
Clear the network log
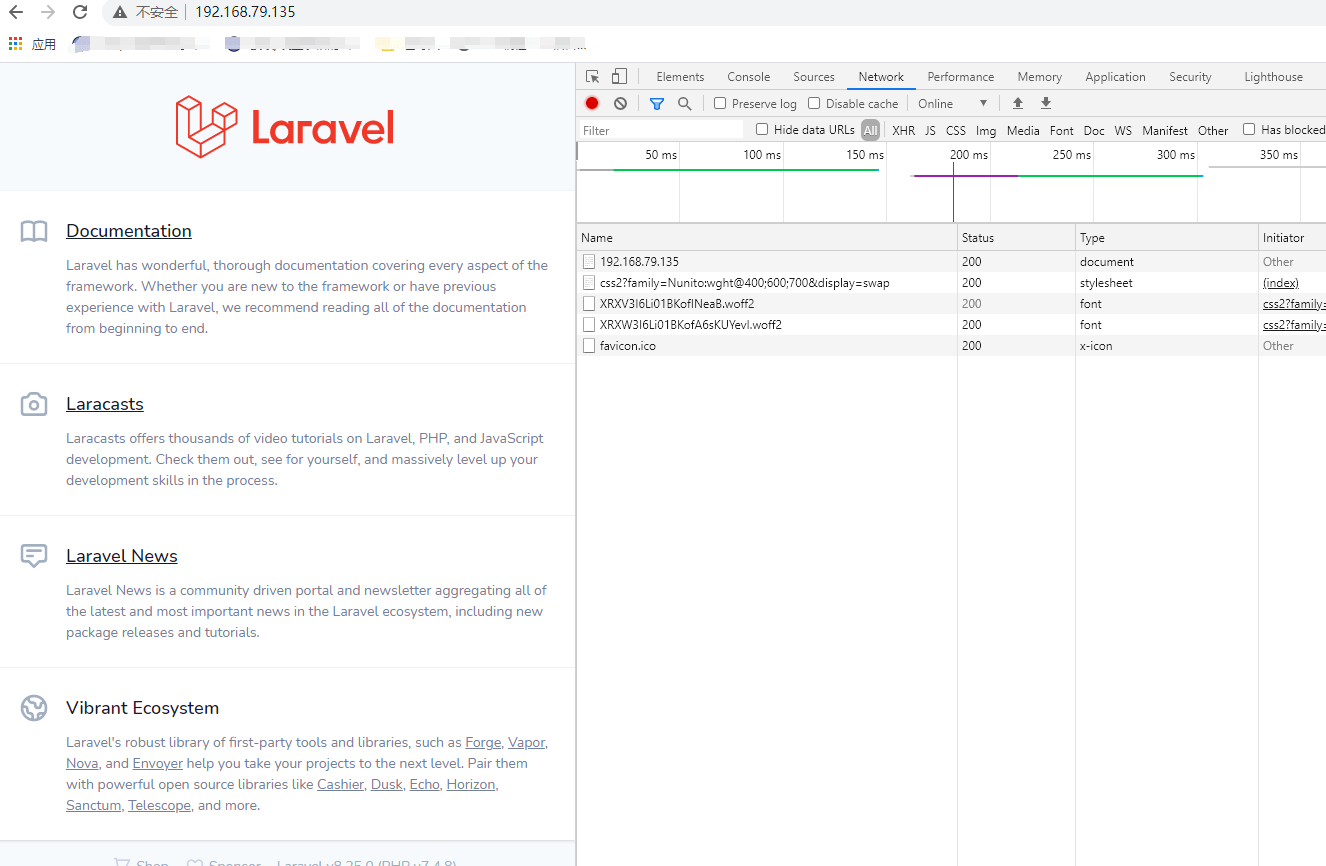620,103
